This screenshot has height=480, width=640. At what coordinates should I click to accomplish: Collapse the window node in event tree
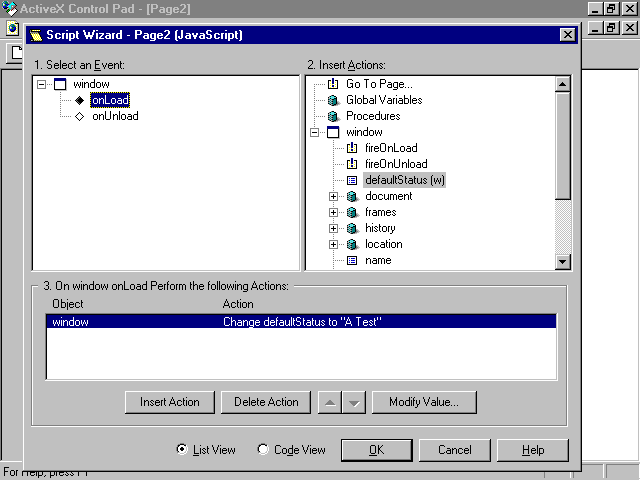(x=41, y=84)
